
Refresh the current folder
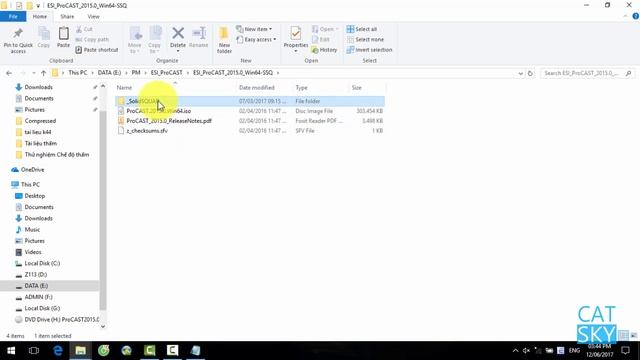tap(530, 73)
